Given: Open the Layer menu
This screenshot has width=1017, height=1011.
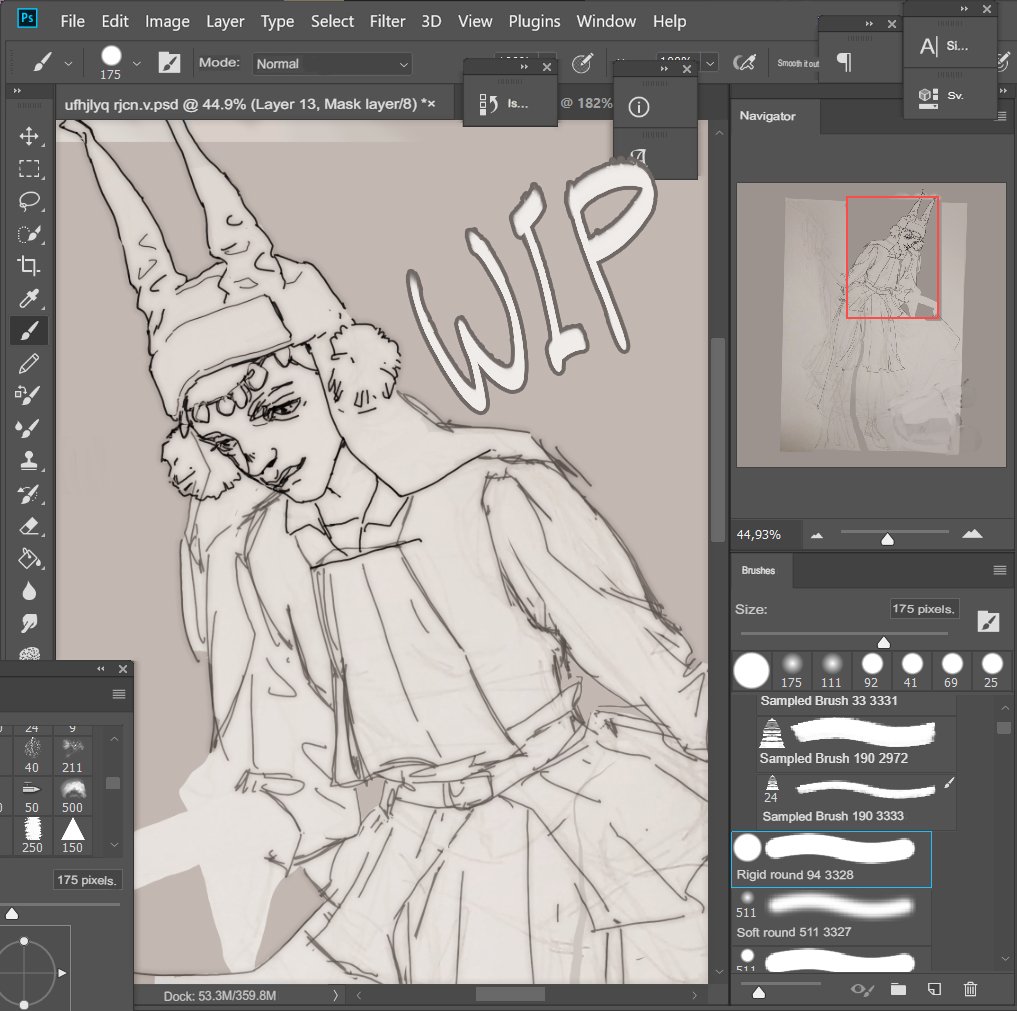Looking at the screenshot, I should pos(225,21).
